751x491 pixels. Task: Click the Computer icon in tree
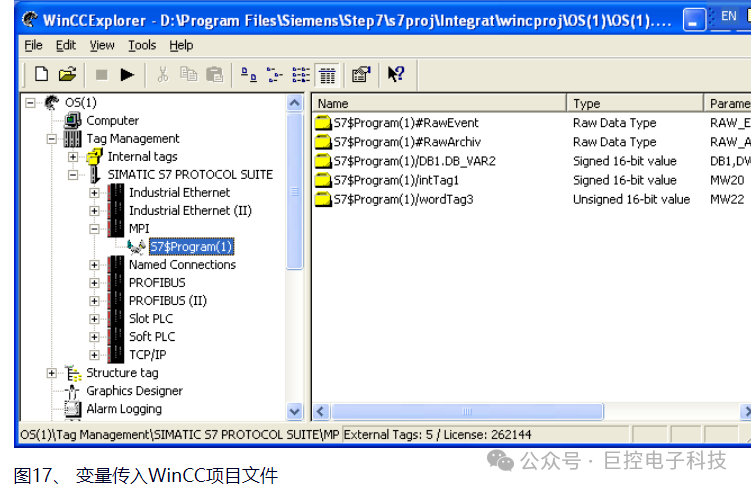(73, 120)
